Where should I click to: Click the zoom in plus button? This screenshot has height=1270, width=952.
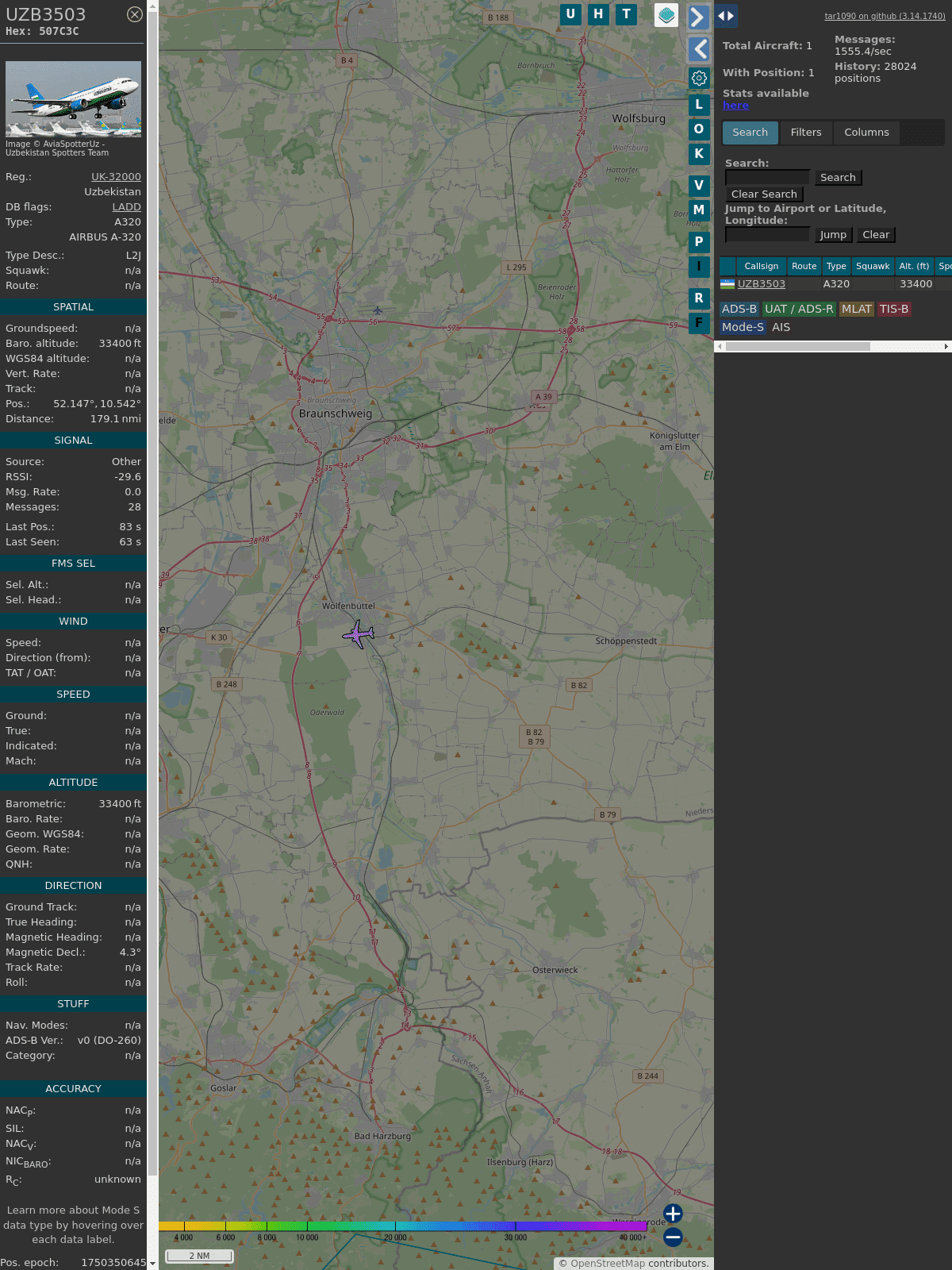[x=673, y=1214]
